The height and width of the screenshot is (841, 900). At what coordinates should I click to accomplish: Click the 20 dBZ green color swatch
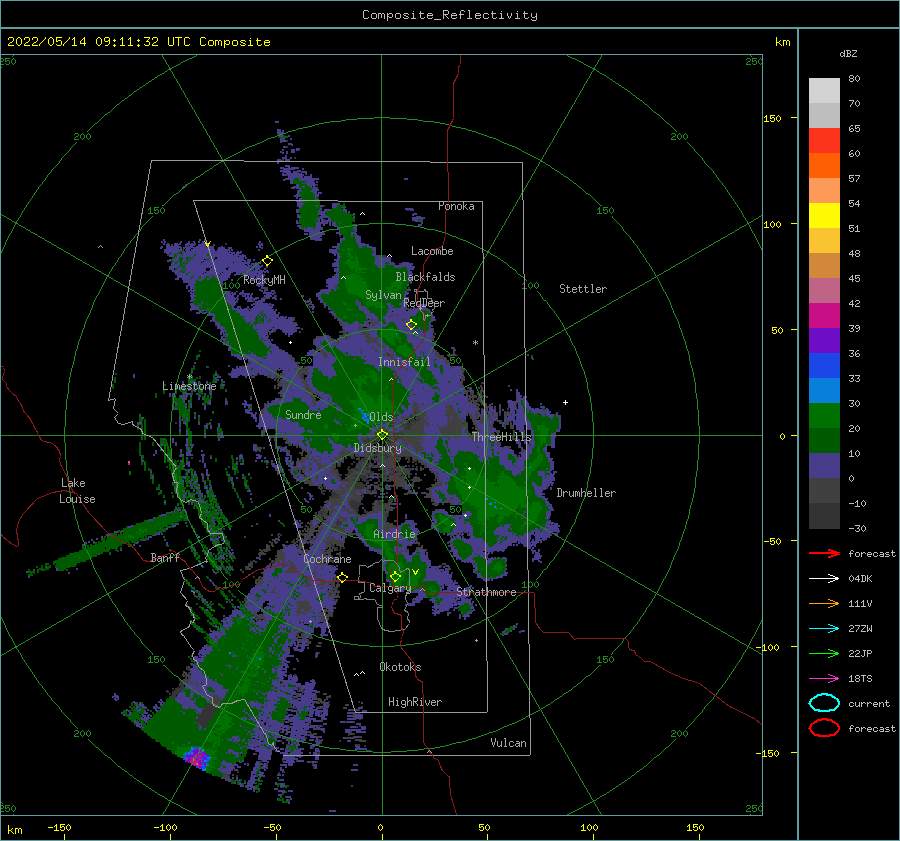click(824, 441)
